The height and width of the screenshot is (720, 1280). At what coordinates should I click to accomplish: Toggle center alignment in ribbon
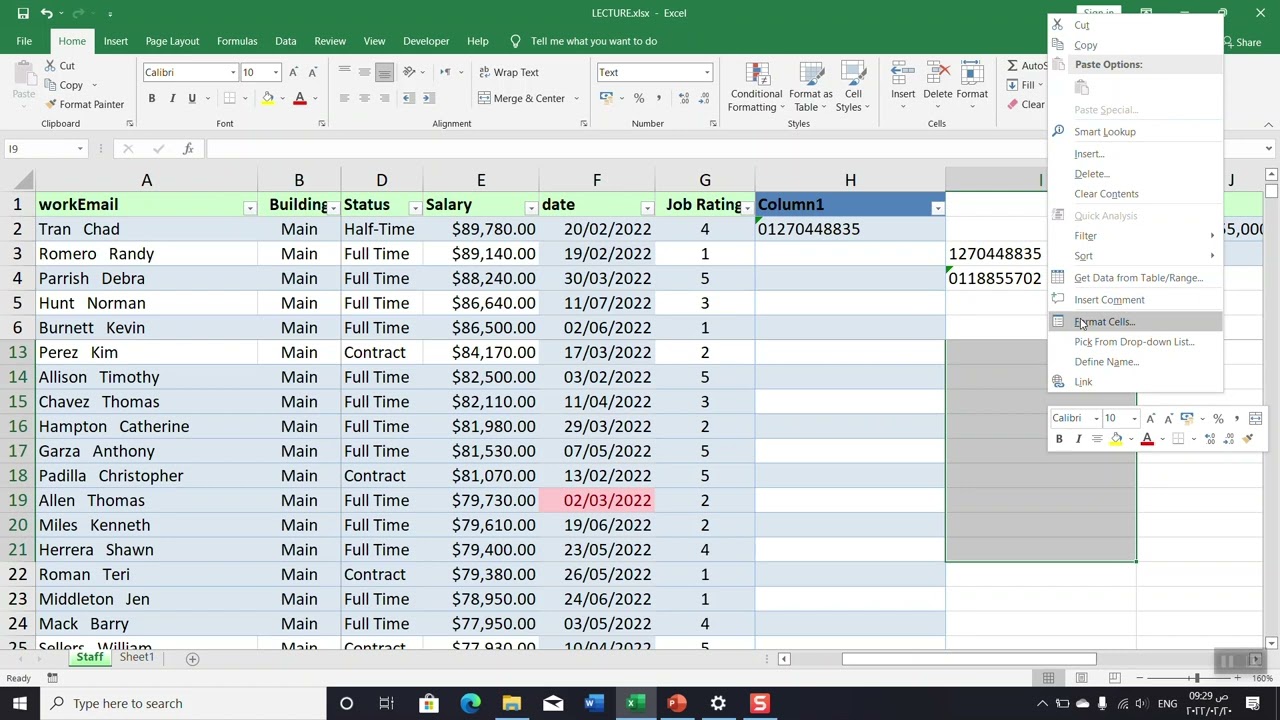coord(364,98)
